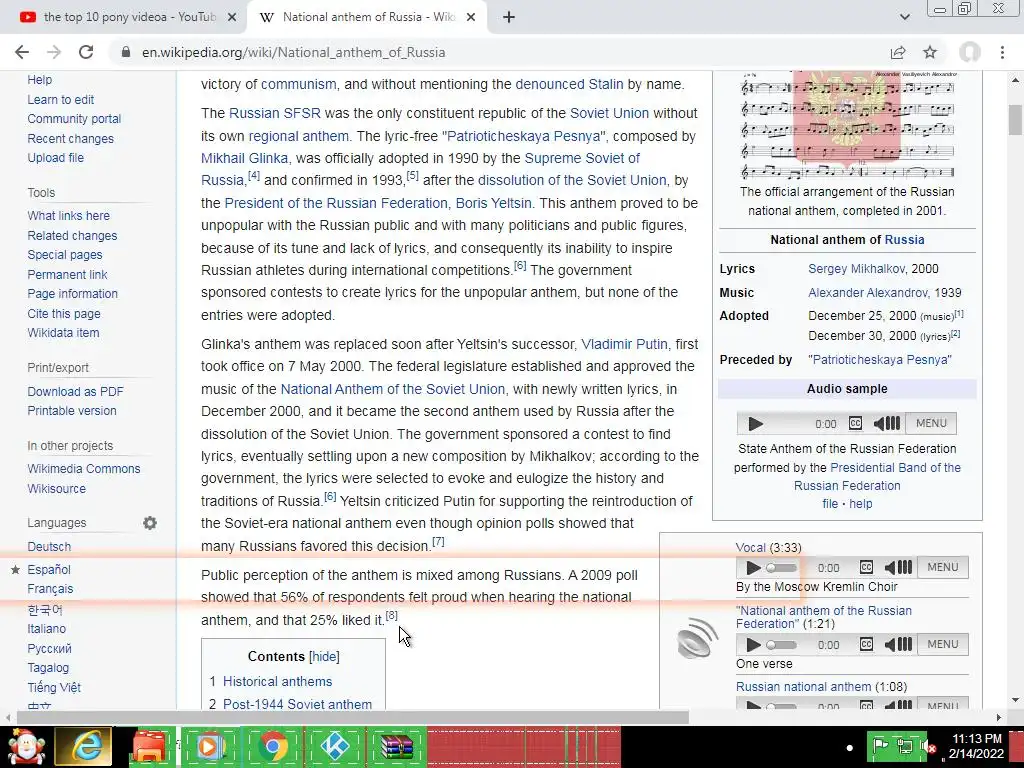The image size is (1024, 768).
Task: Open citation footnote [8]
Action: 391,615
